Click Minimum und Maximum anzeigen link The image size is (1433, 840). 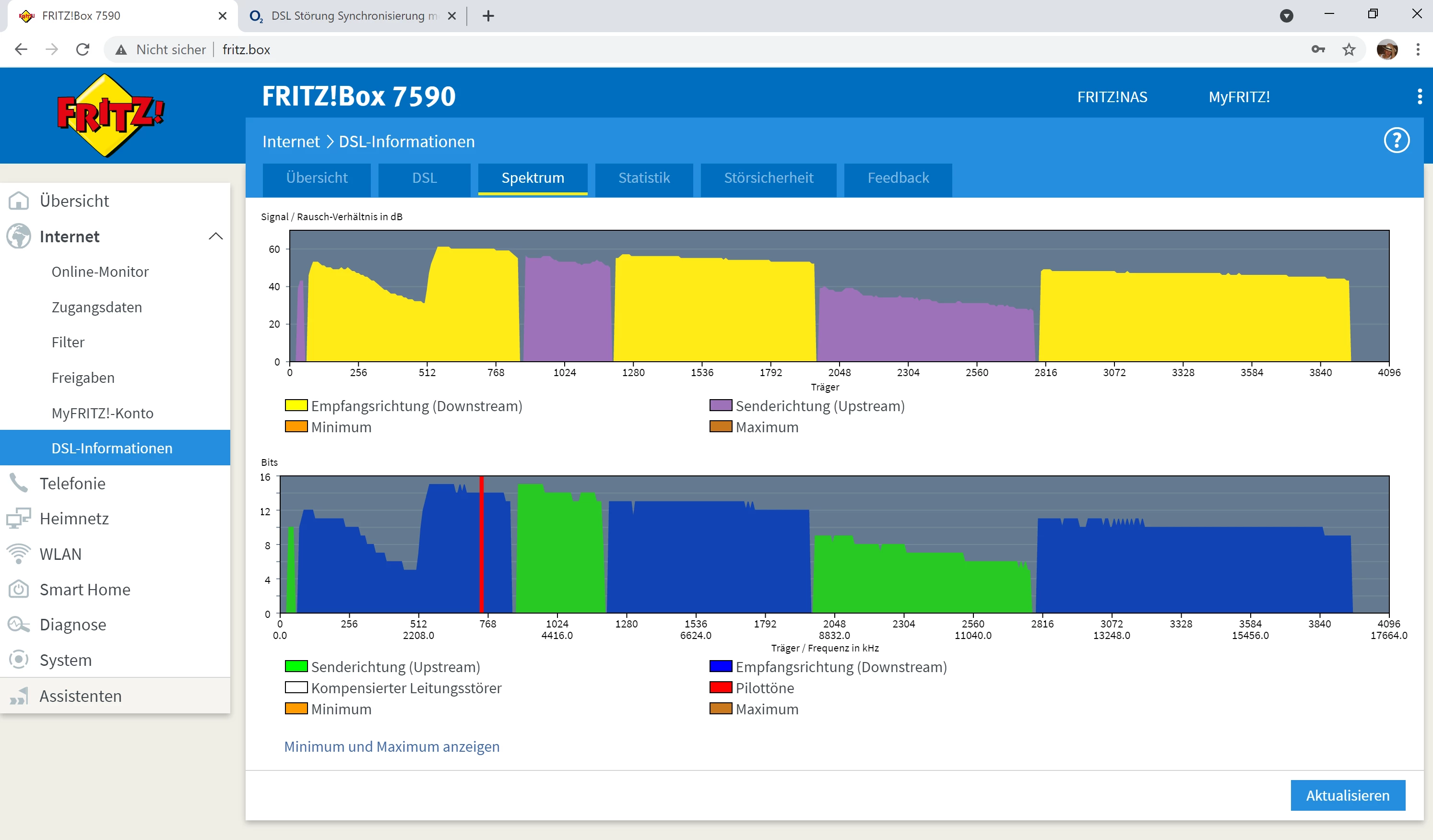(392, 746)
